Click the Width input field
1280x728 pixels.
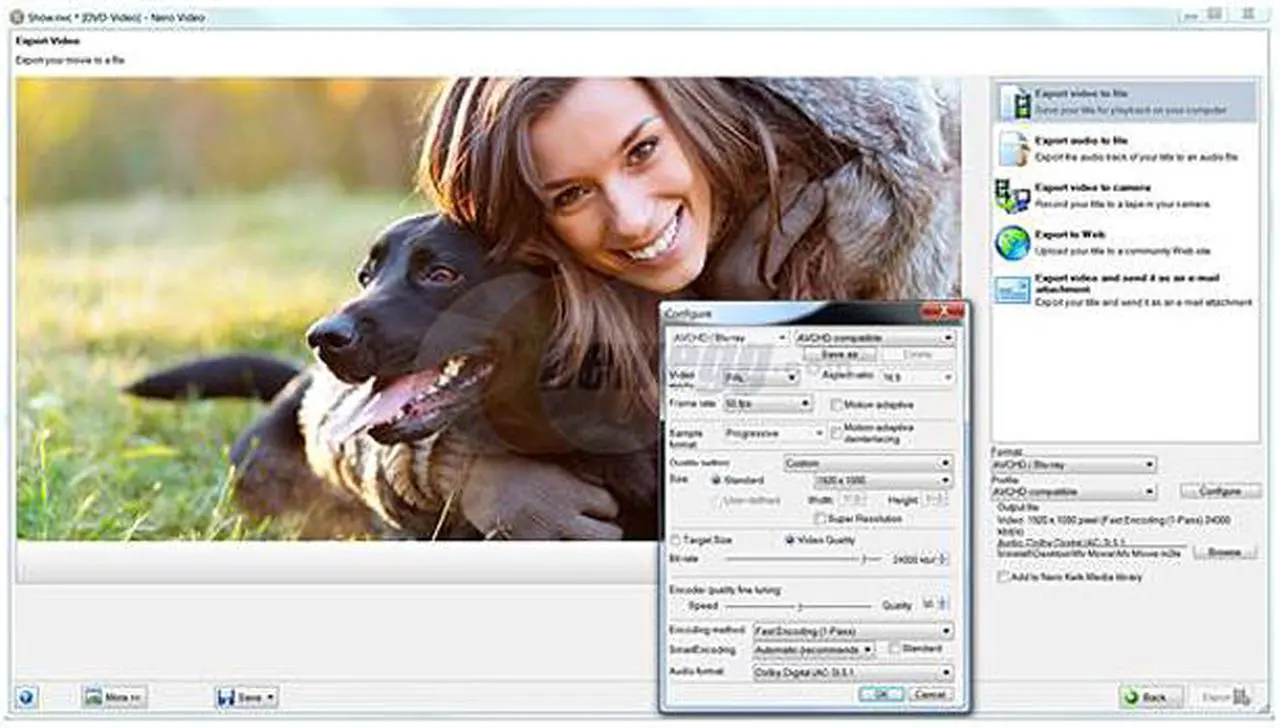pos(852,499)
